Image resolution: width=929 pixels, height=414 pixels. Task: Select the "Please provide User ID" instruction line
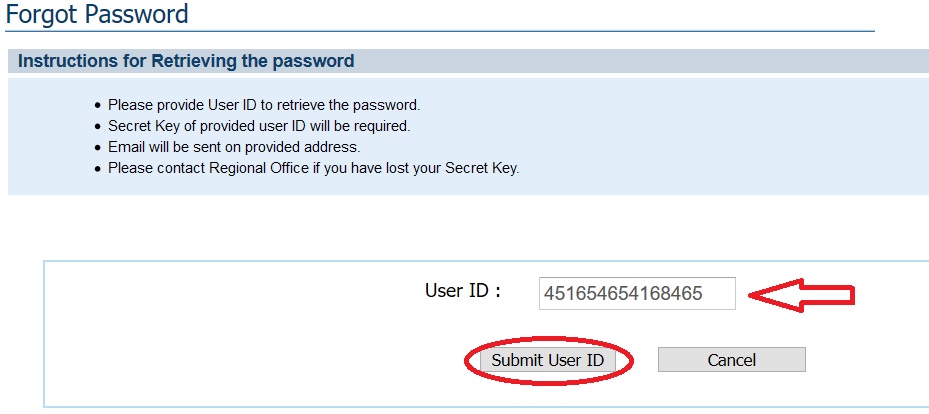(x=264, y=105)
